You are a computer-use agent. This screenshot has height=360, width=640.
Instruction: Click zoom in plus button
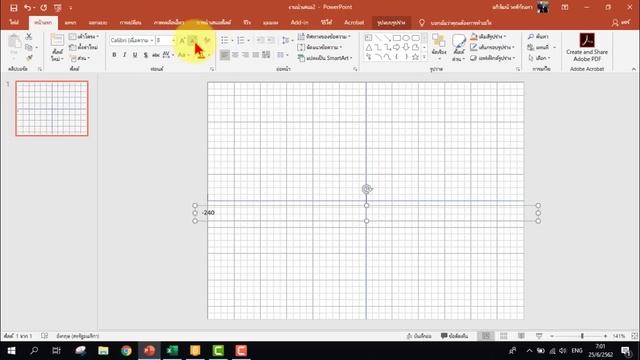605,336
